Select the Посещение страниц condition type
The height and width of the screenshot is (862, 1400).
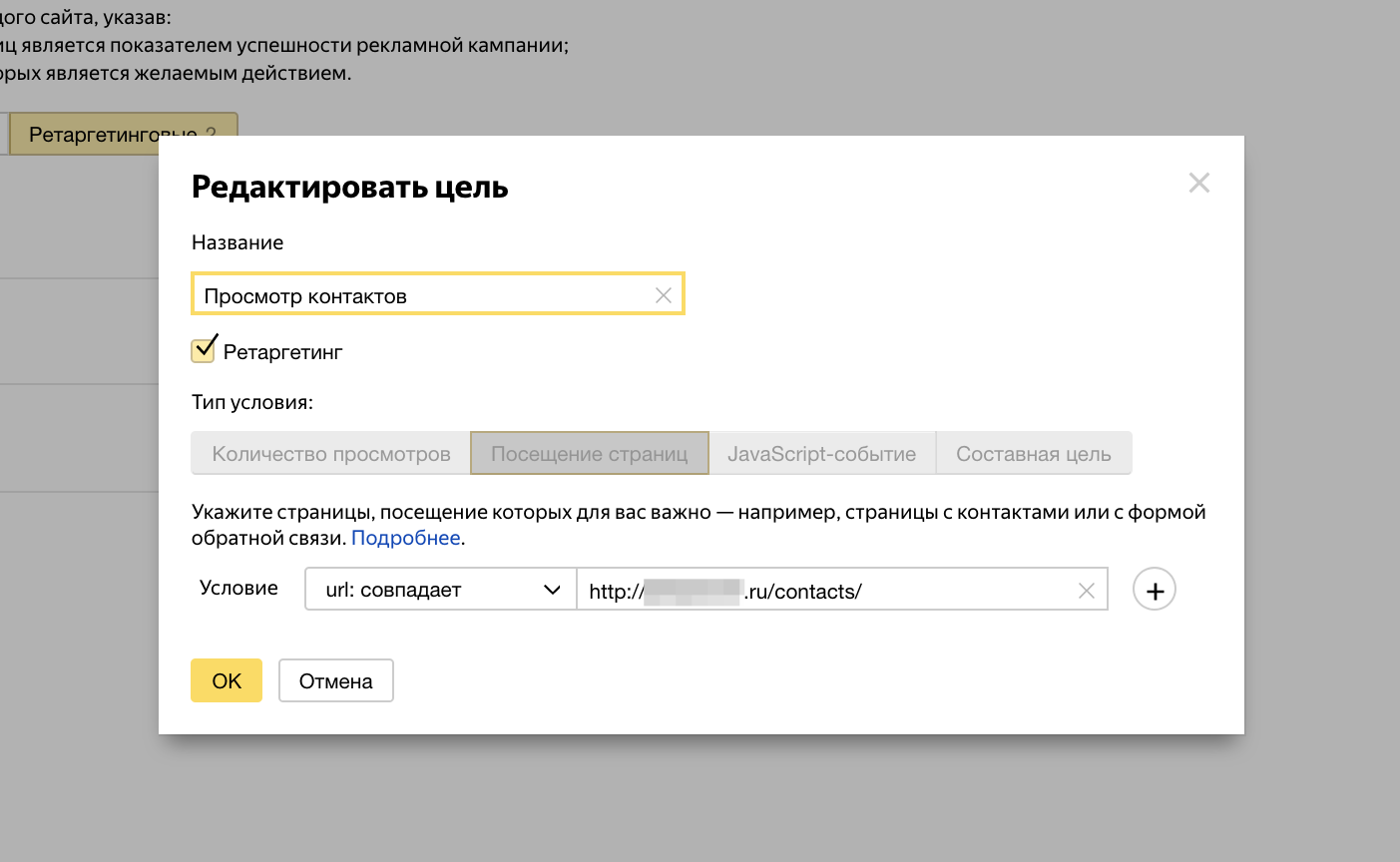589,454
